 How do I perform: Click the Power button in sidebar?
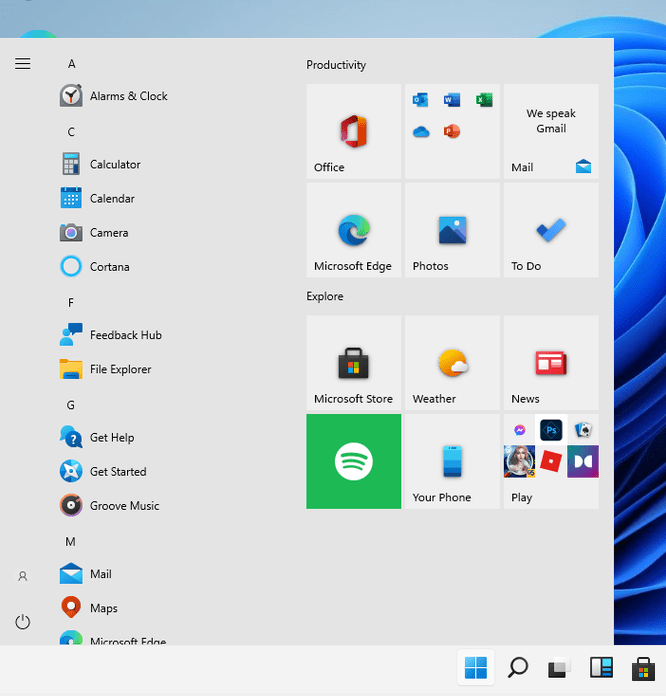coord(23,622)
